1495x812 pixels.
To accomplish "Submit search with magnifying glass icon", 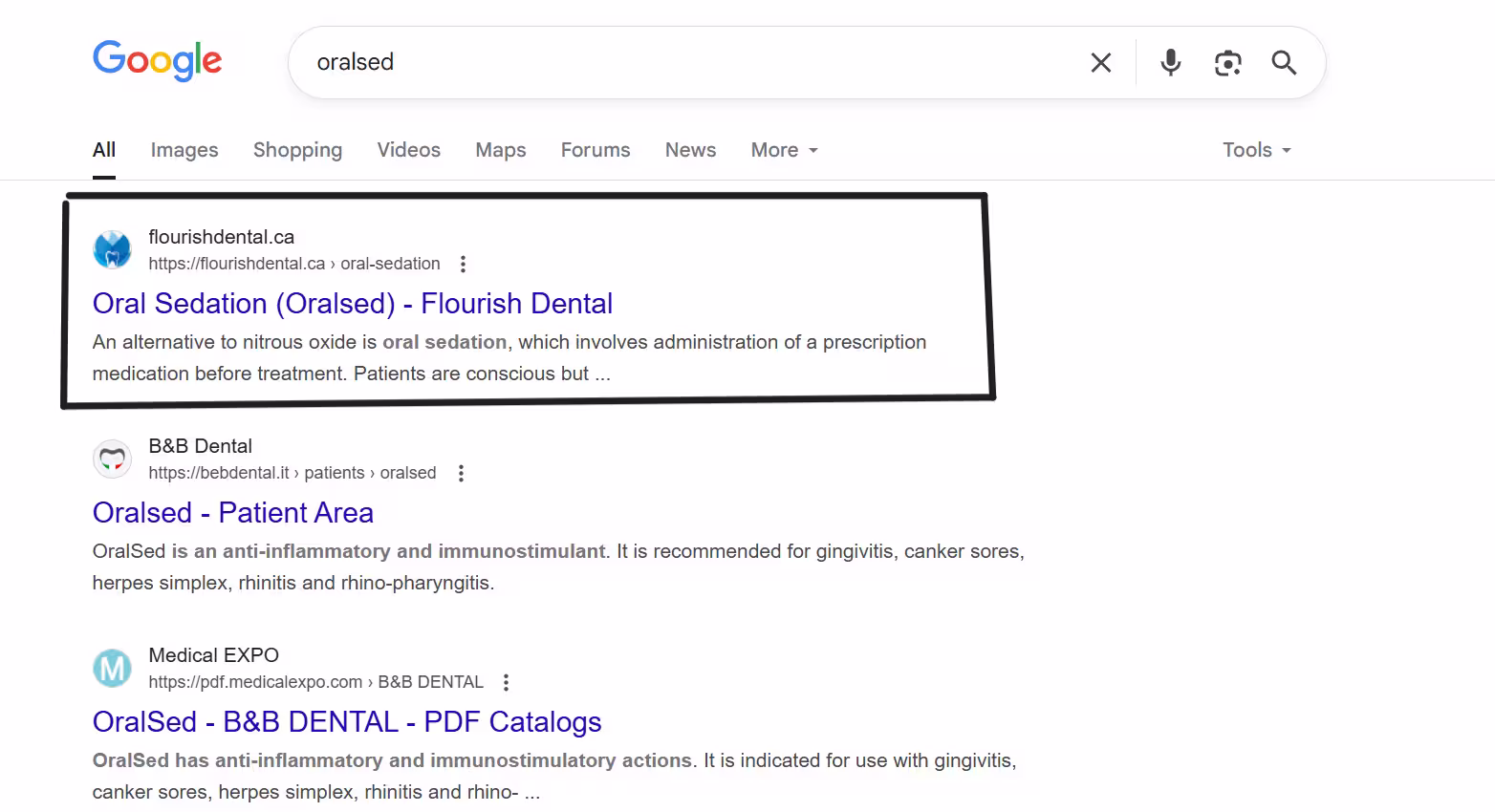I will tap(1284, 63).
